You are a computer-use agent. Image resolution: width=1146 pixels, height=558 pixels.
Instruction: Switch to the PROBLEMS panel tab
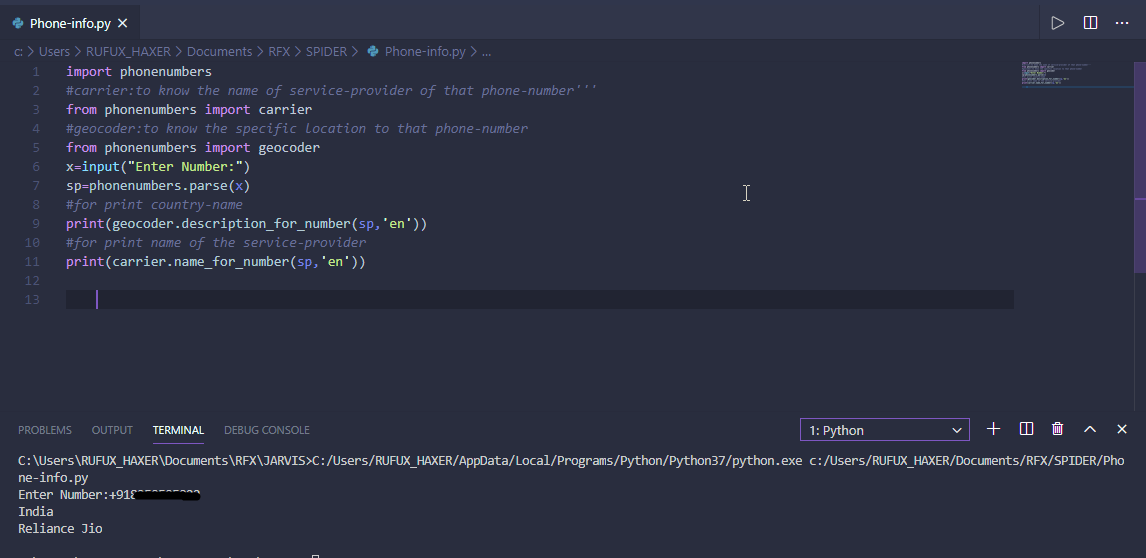[45, 430]
